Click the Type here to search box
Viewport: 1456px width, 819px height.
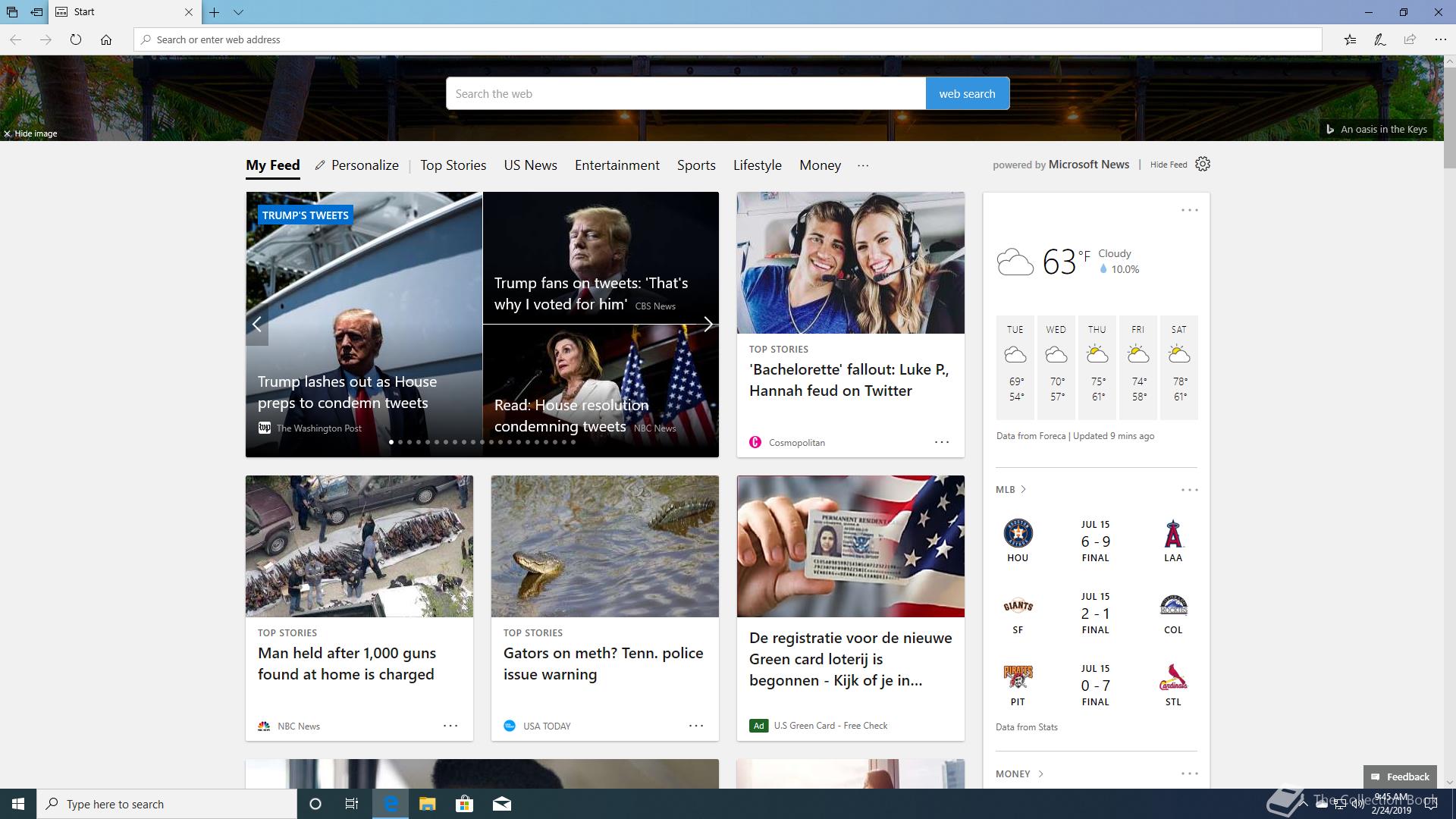(x=167, y=804)
